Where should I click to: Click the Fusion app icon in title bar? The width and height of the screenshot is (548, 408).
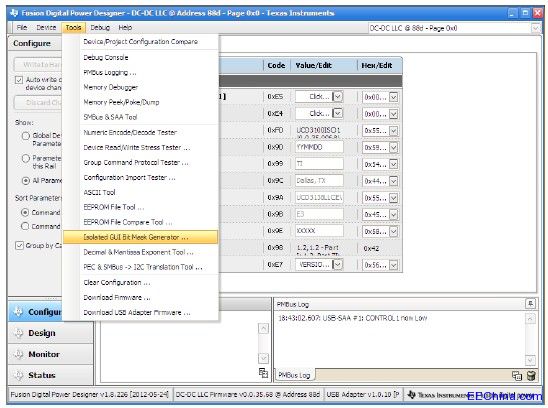(14, 13)
